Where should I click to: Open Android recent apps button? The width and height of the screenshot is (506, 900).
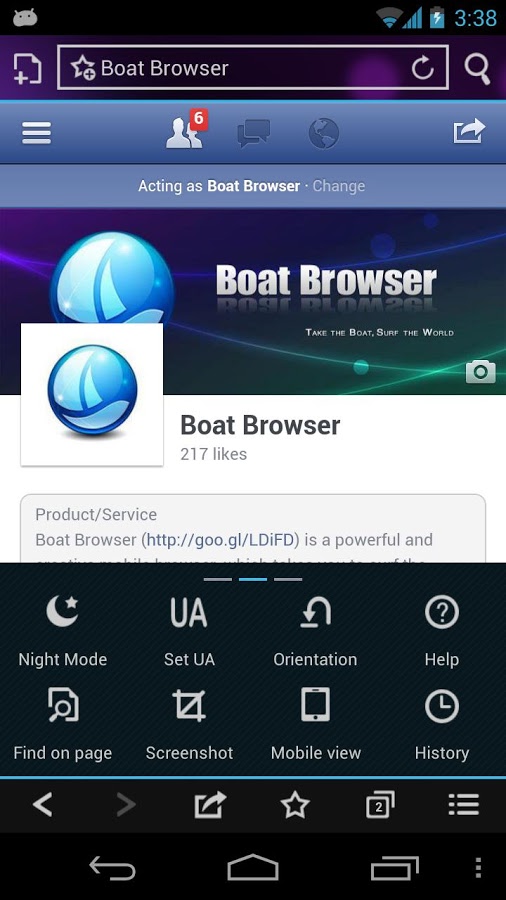click(394, 867)
